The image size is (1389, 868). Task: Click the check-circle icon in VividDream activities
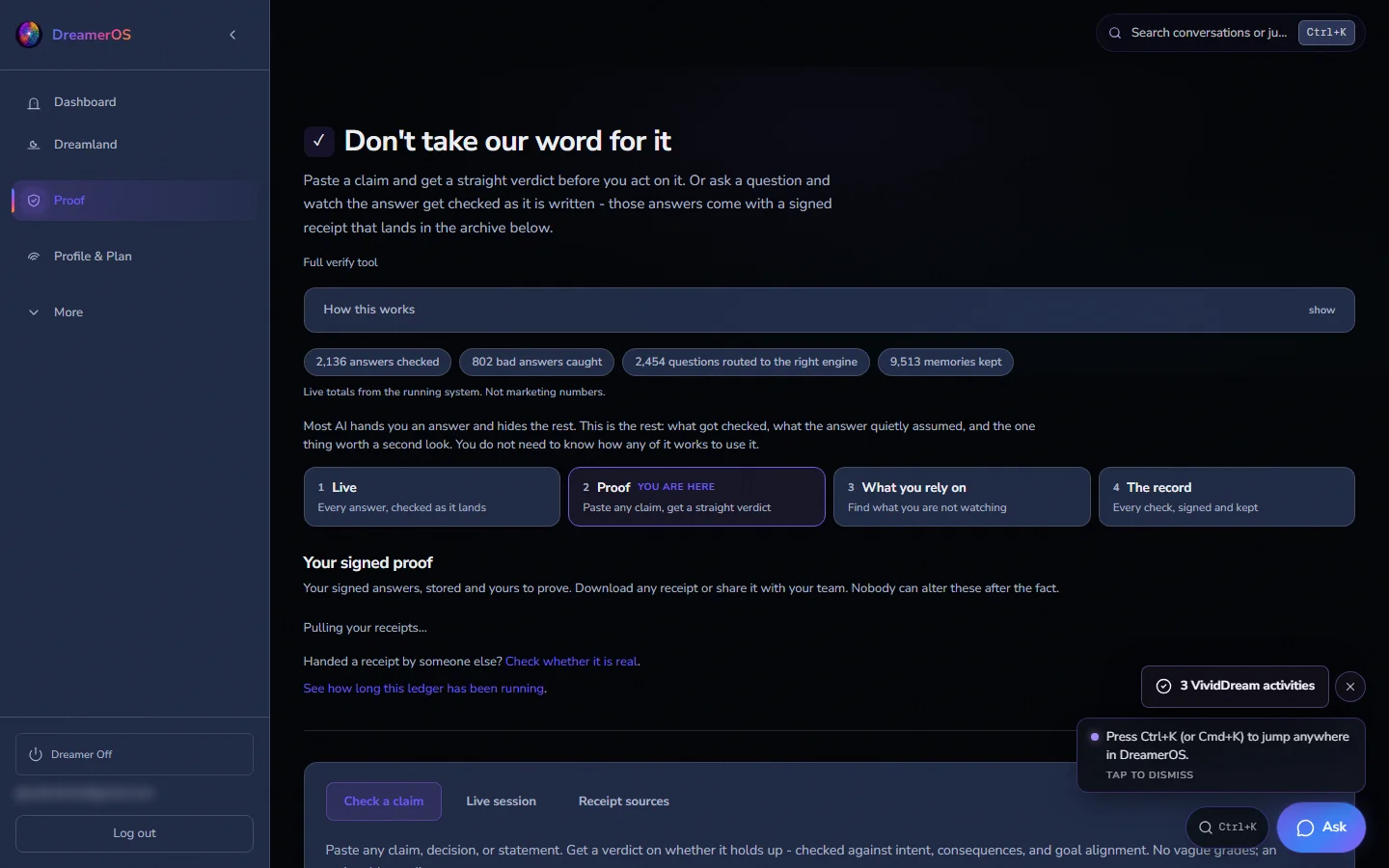pyautogui.click(x=1164, y=687)
